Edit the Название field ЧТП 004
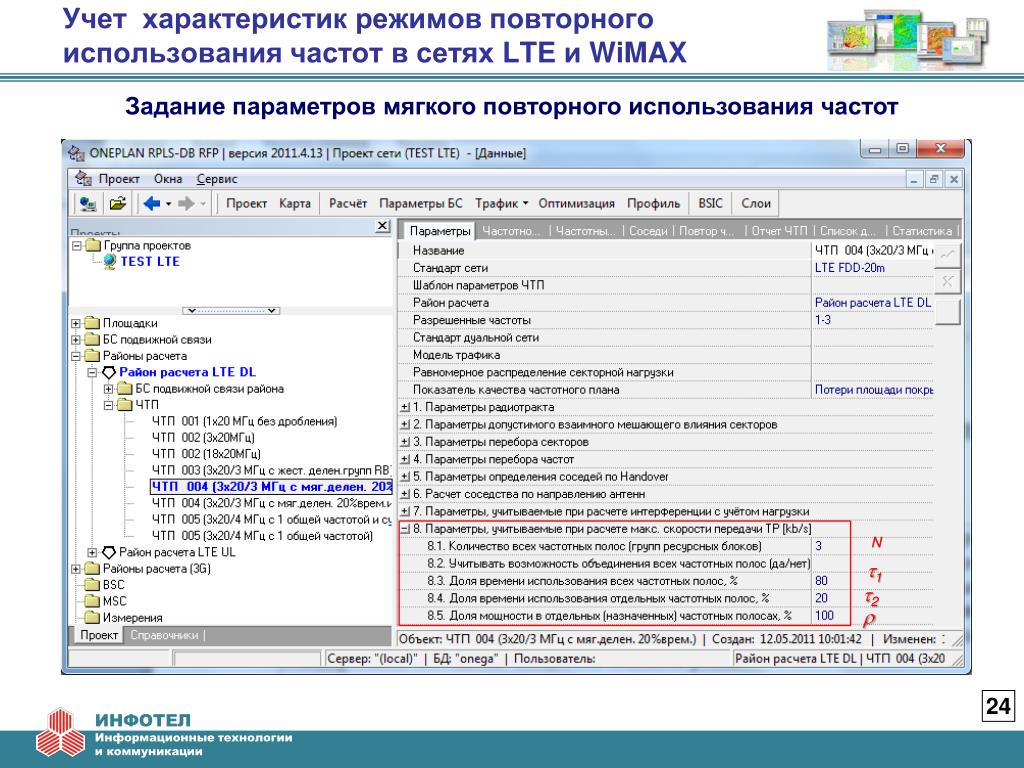Viewport: 1024px width, 768px height. pyautogui.click(x=873, y=251)
